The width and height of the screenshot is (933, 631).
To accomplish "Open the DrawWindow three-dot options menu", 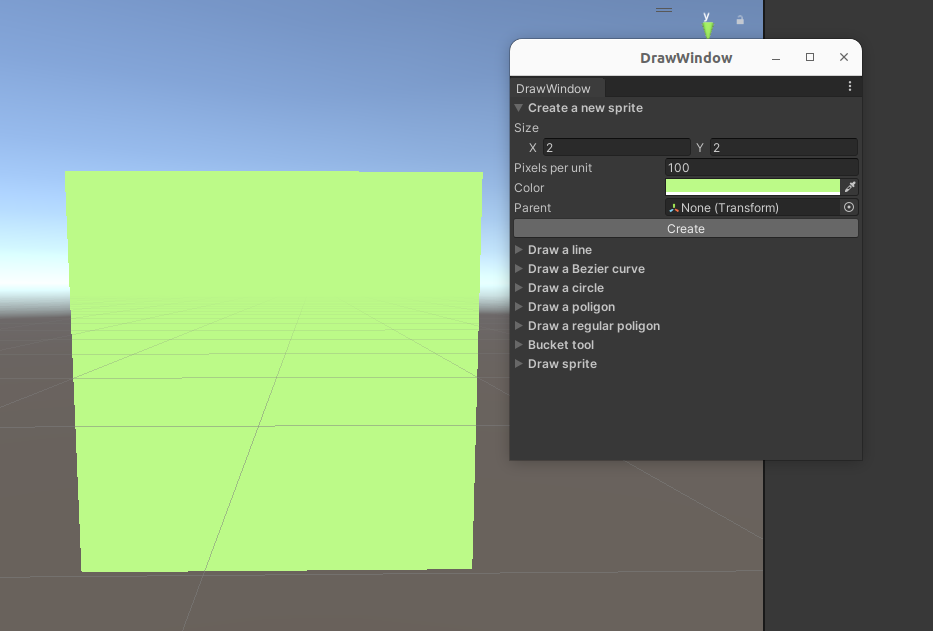I will pyautogui.click(x=849, y=86).
